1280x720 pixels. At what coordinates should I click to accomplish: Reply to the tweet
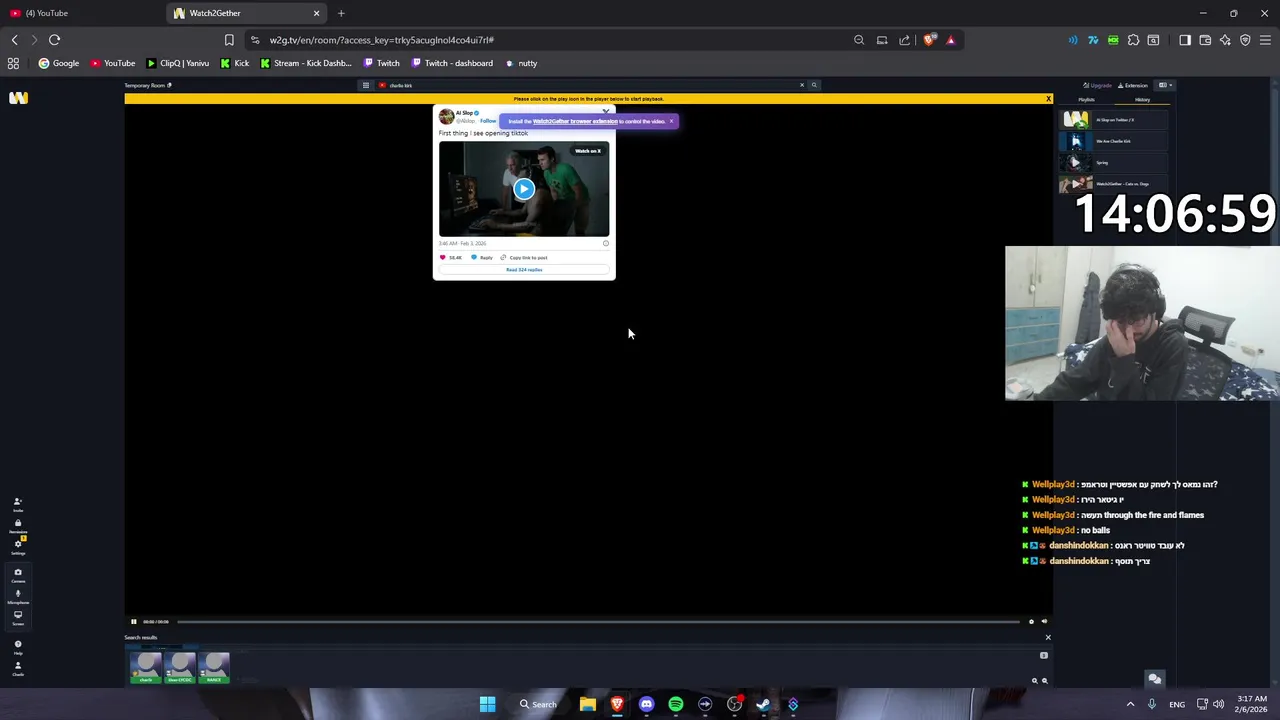pyautogui.click(x=482, y=257)
